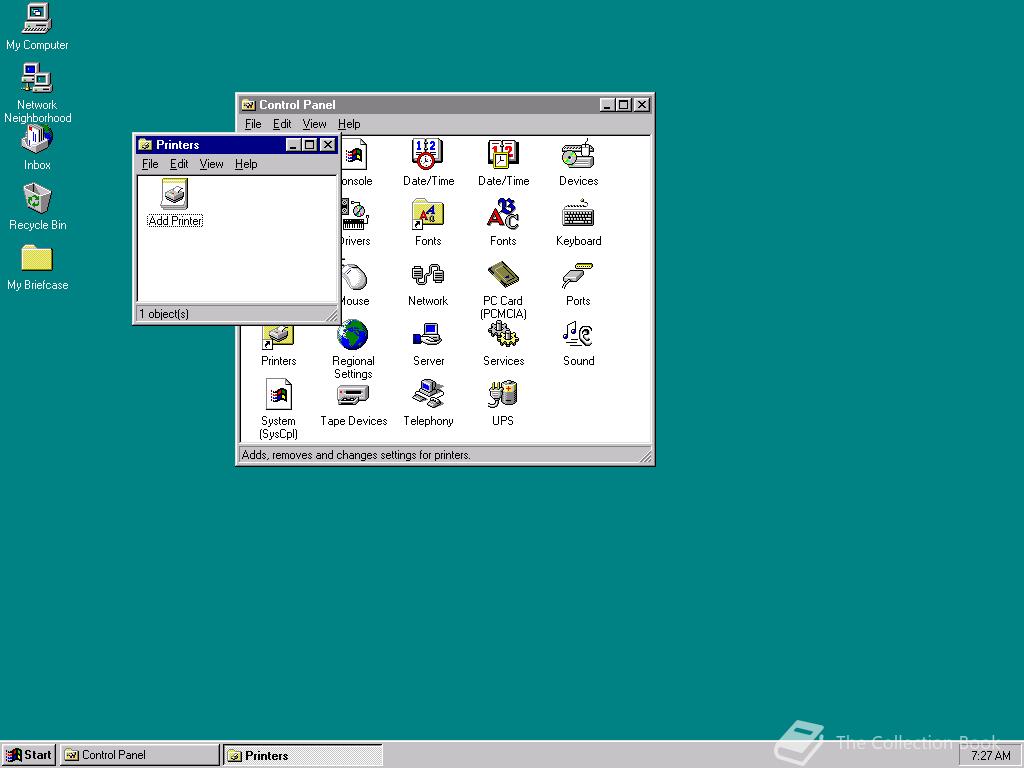The width and height of the screenshot is (1024, 768).
Task: Close the Printers window
Action: coord(328,144)
